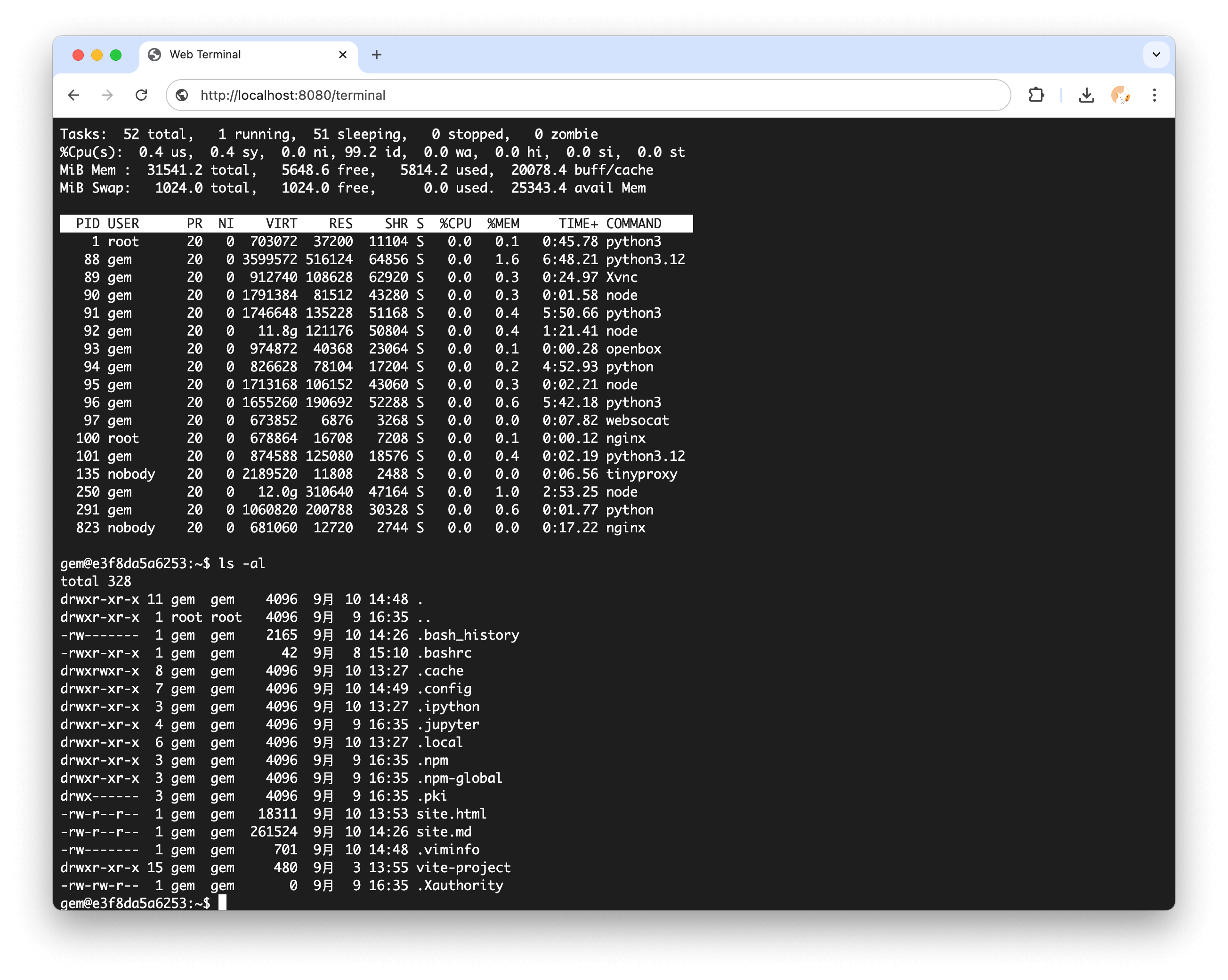The height and width of the screenshot is (980, 1228).
Task: Open the three-dot browser menu
Action: tap(1154, 95)
